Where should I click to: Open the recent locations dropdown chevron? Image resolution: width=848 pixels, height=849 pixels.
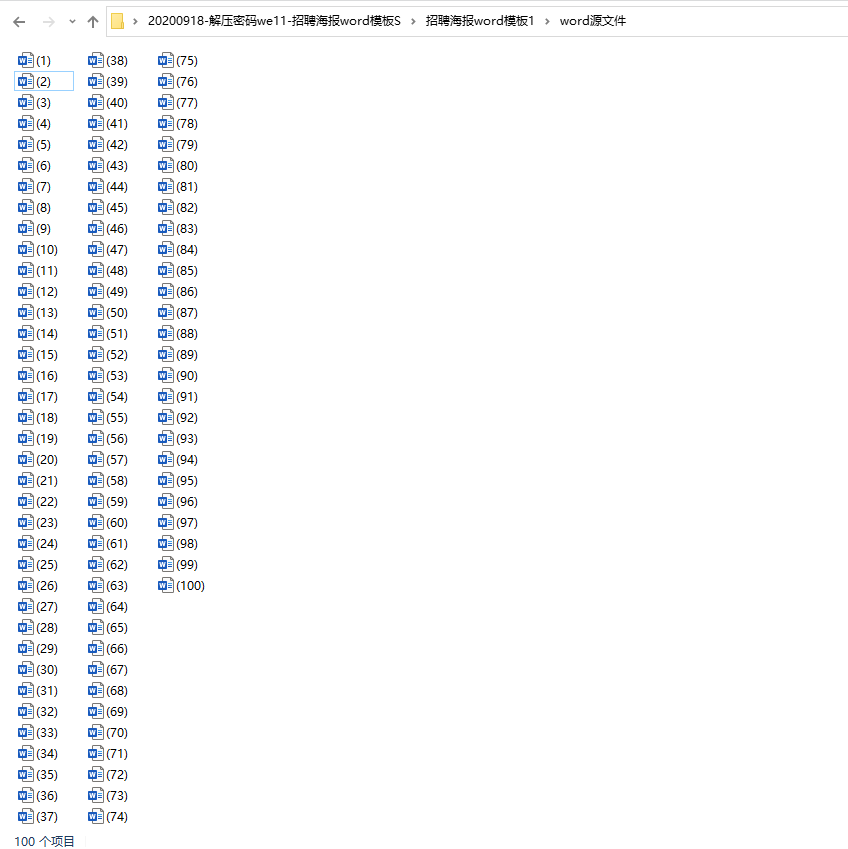point(73,22)
